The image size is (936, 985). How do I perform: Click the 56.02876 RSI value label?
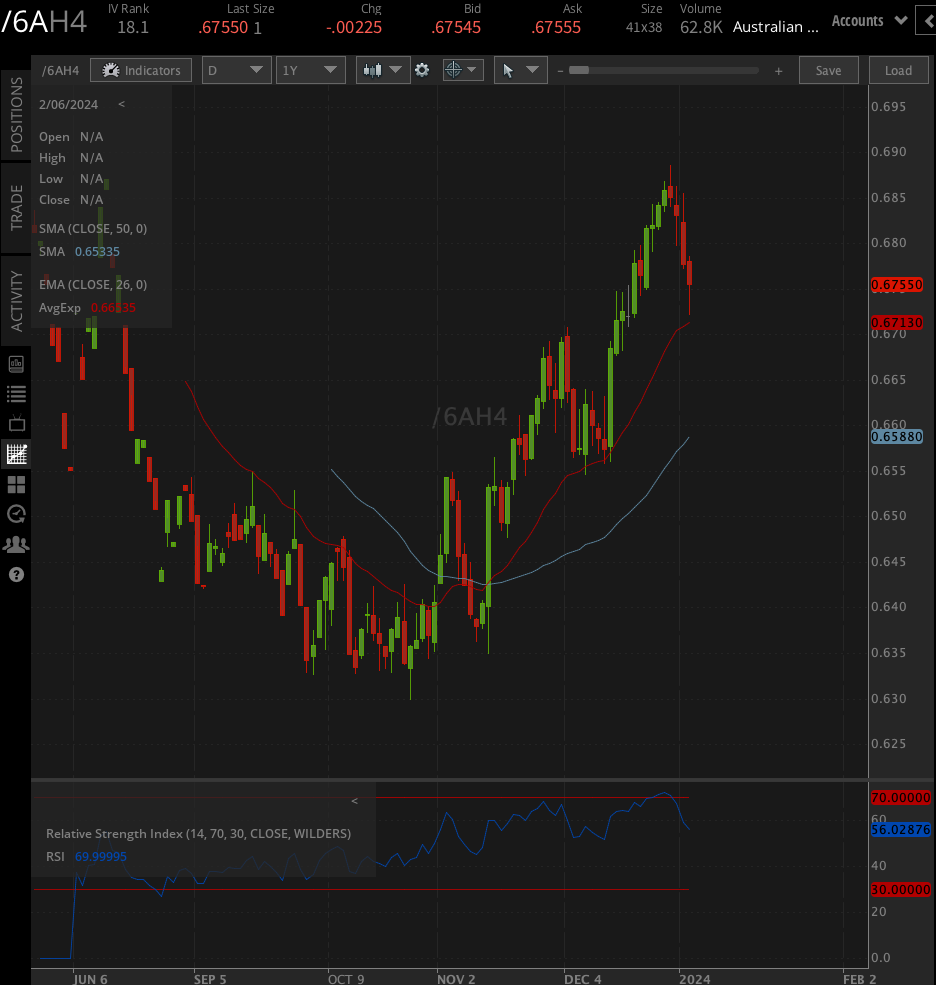tap(900, 830)
